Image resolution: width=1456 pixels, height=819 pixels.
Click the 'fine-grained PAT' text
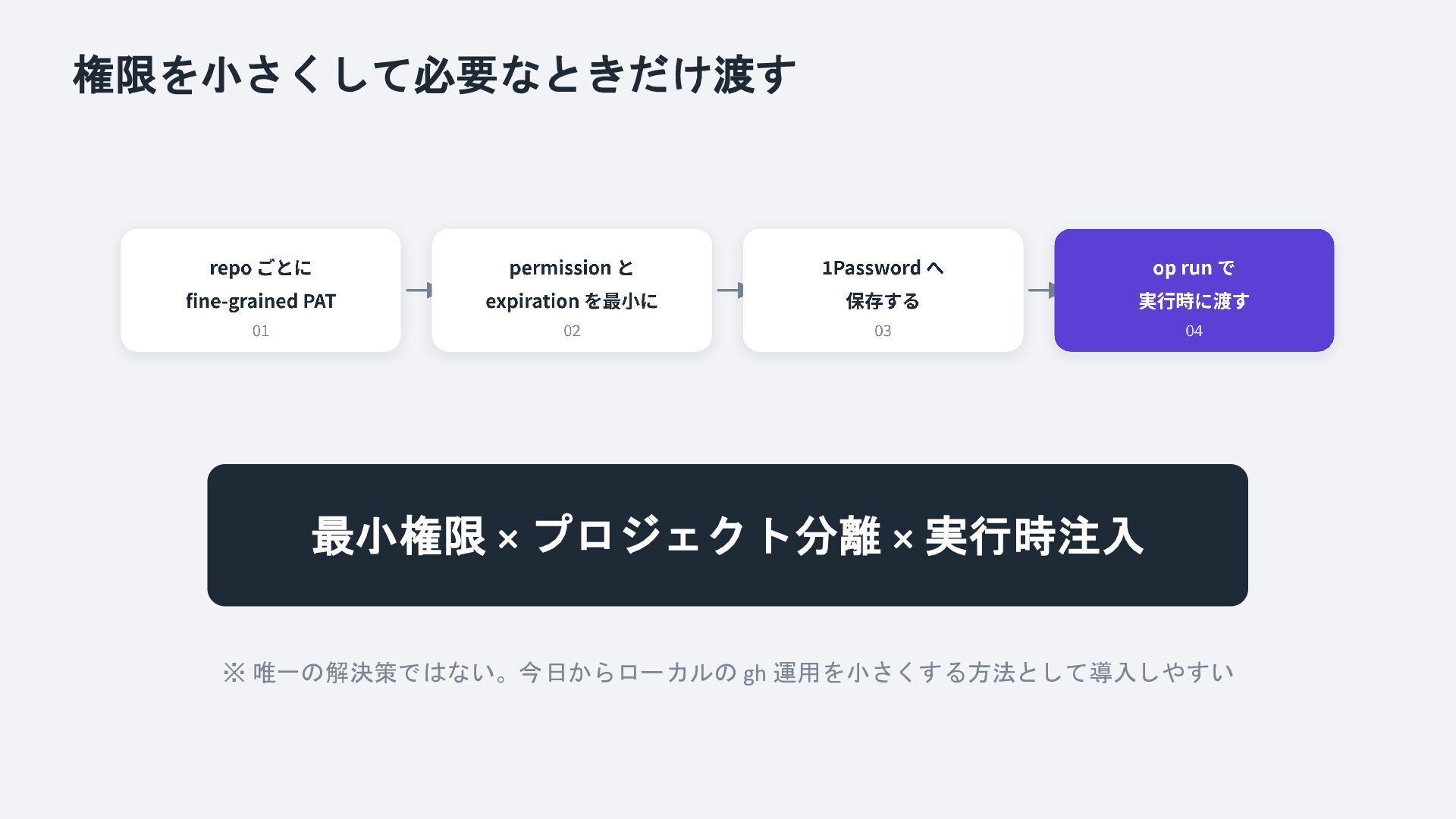[261, 301]
